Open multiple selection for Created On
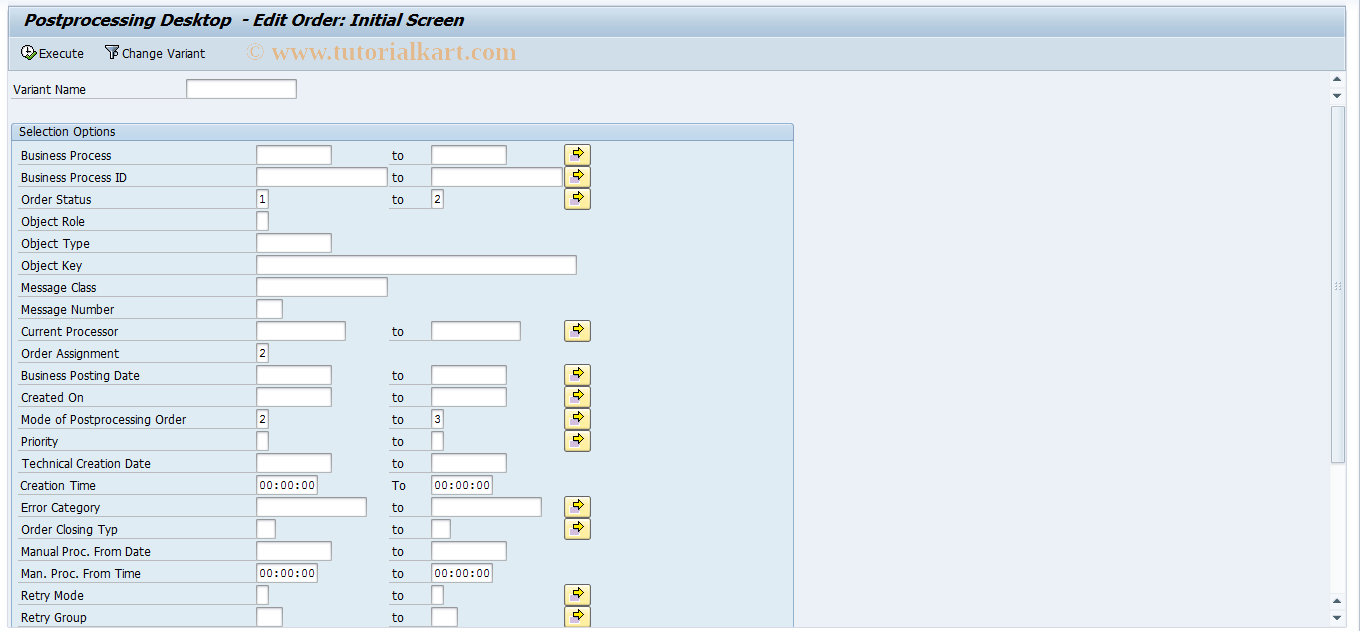The image size is (1360, 631). click(x=577, y=396)
